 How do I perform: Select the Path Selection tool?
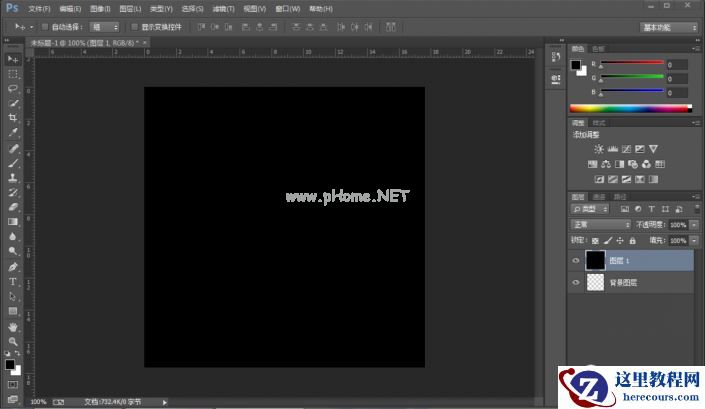click(13, 297)
